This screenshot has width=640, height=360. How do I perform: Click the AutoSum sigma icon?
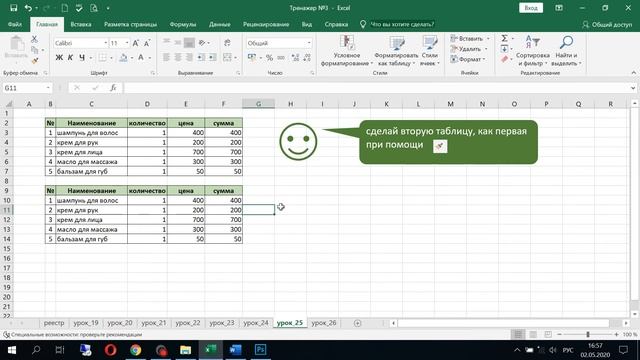(504, 38)
